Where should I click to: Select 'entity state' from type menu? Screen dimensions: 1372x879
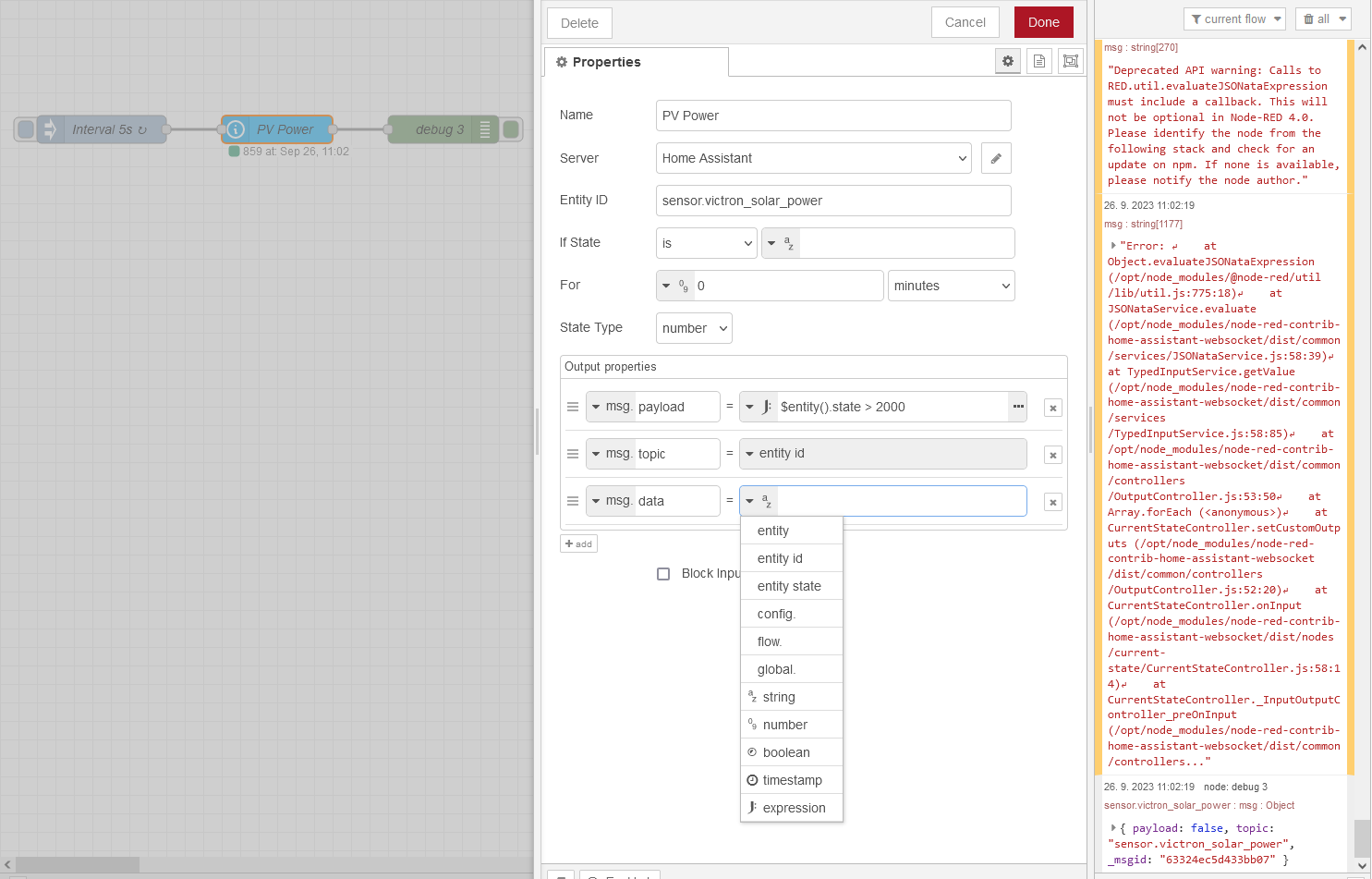789,586
